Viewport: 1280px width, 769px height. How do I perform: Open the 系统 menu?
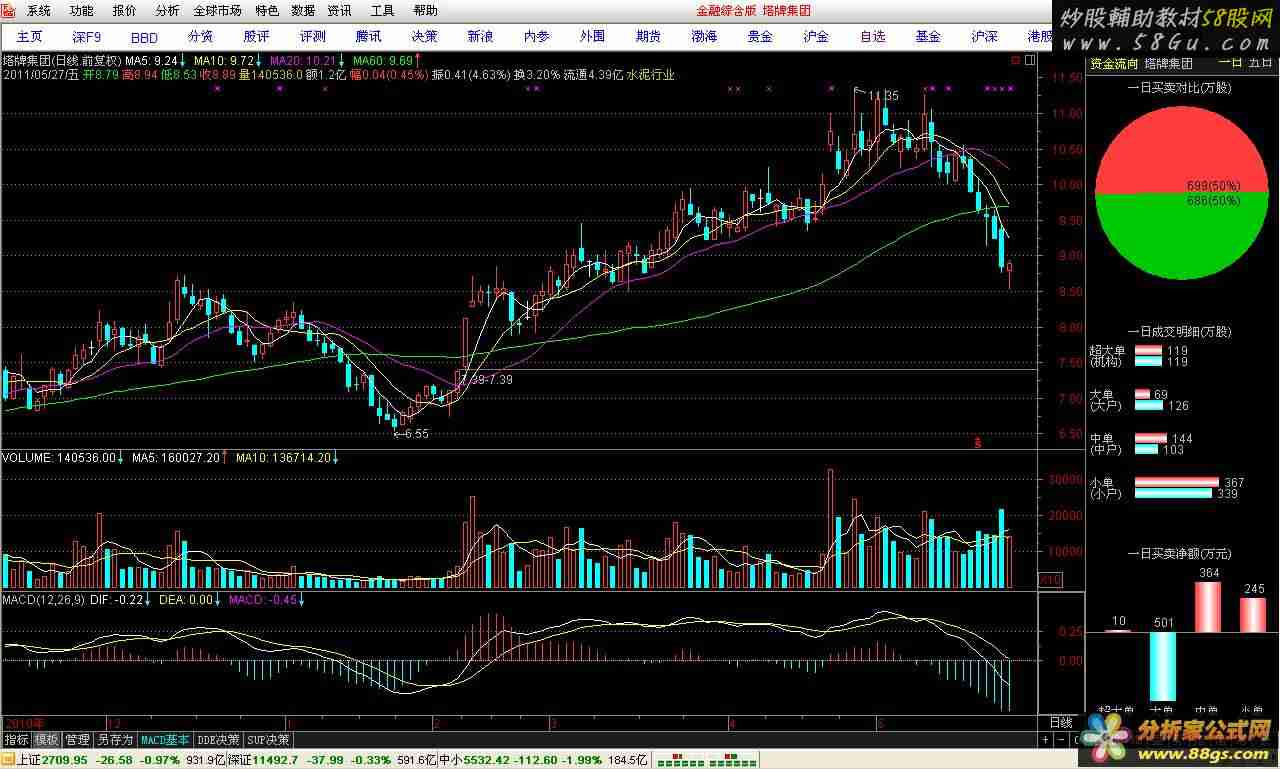click(38, 11)
